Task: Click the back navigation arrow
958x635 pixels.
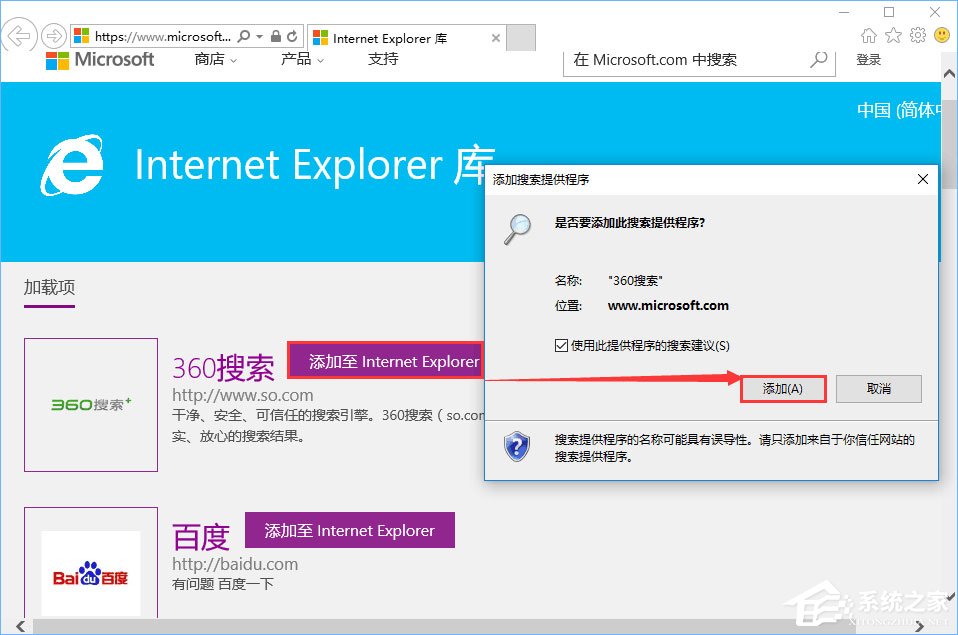Action: tap(19, 36)
